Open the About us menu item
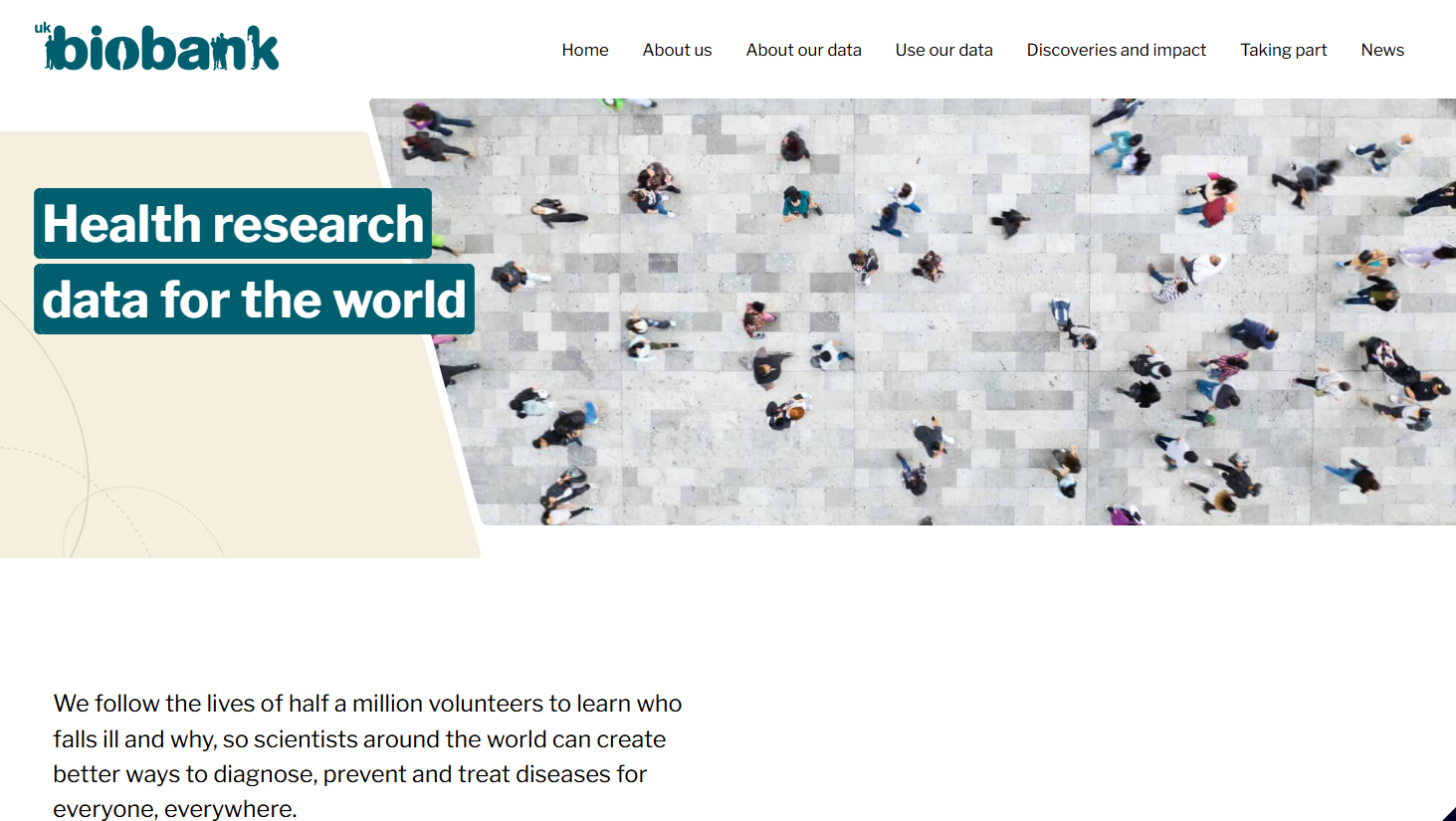This screenshot has width=1456, height=821. click(x=677, y=50)
